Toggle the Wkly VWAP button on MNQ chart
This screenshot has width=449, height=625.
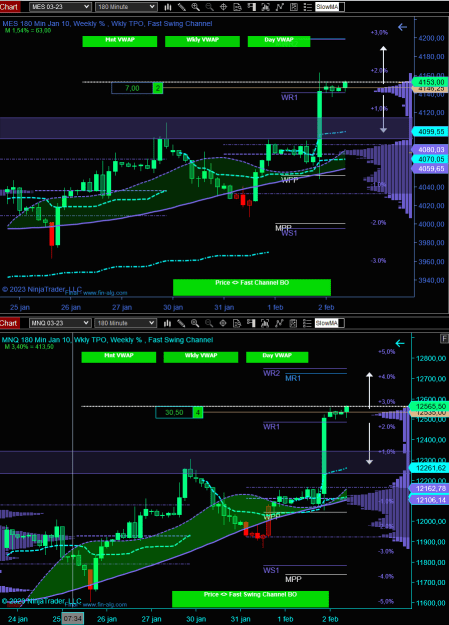pyautogui.click(x=201, y=357)
